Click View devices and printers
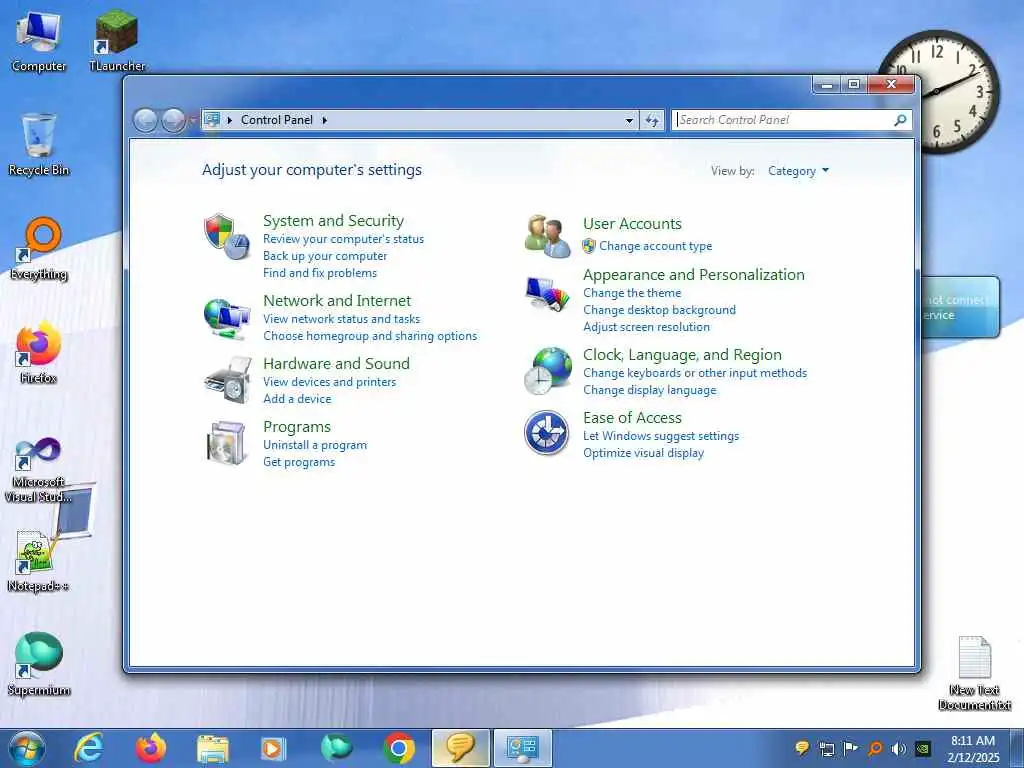 tap(329, 382)
